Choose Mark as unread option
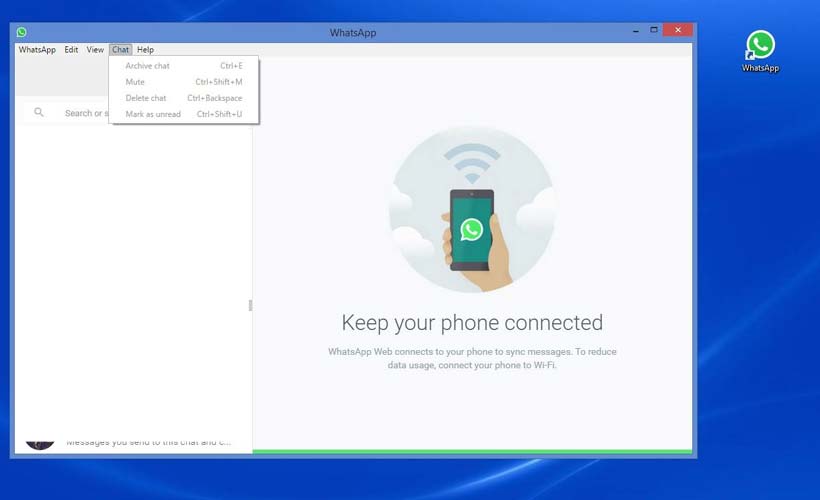The height and width of the screenshot is (500, 820). coord(184,114)
